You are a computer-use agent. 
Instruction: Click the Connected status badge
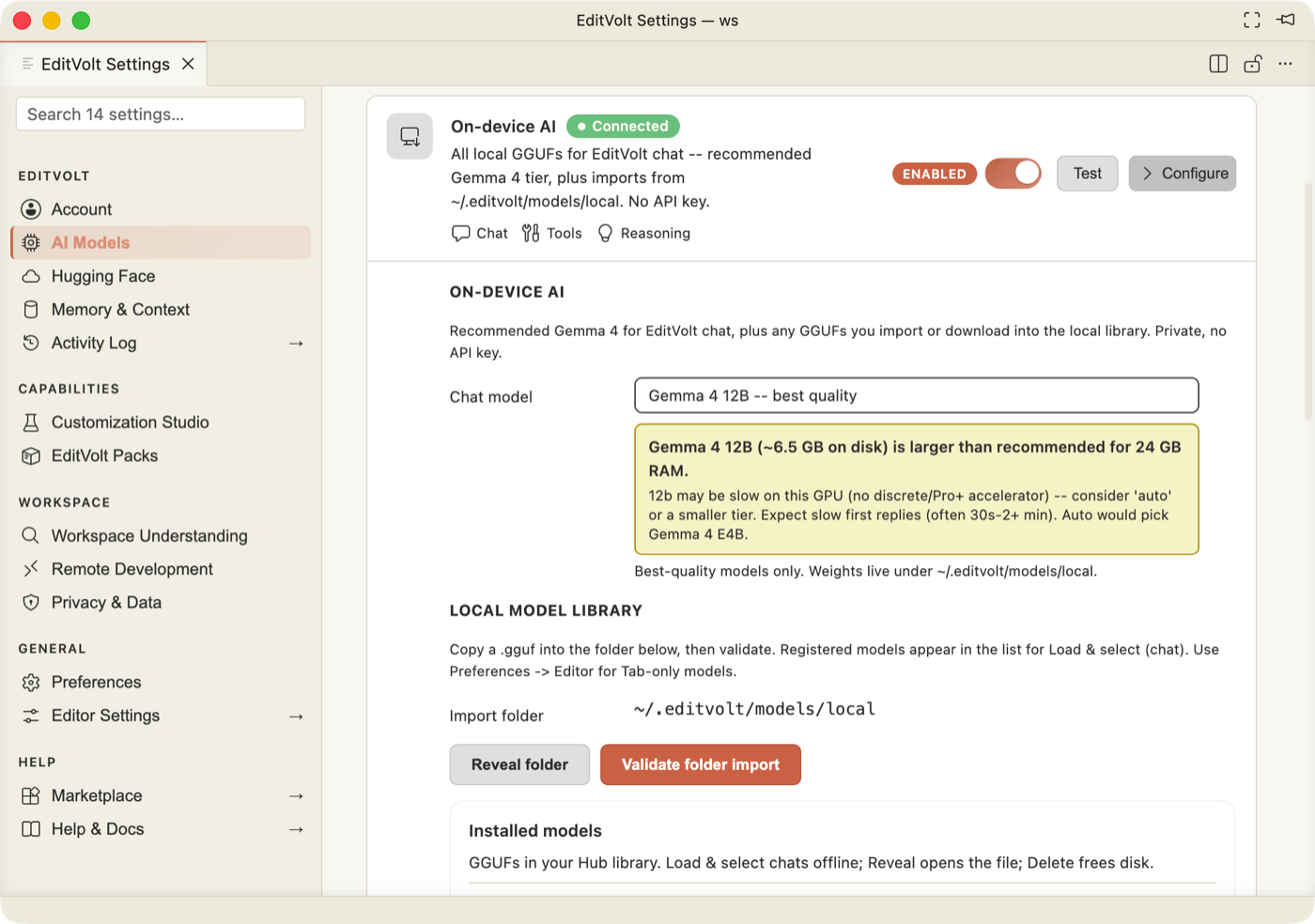click(x=623, y=126)
